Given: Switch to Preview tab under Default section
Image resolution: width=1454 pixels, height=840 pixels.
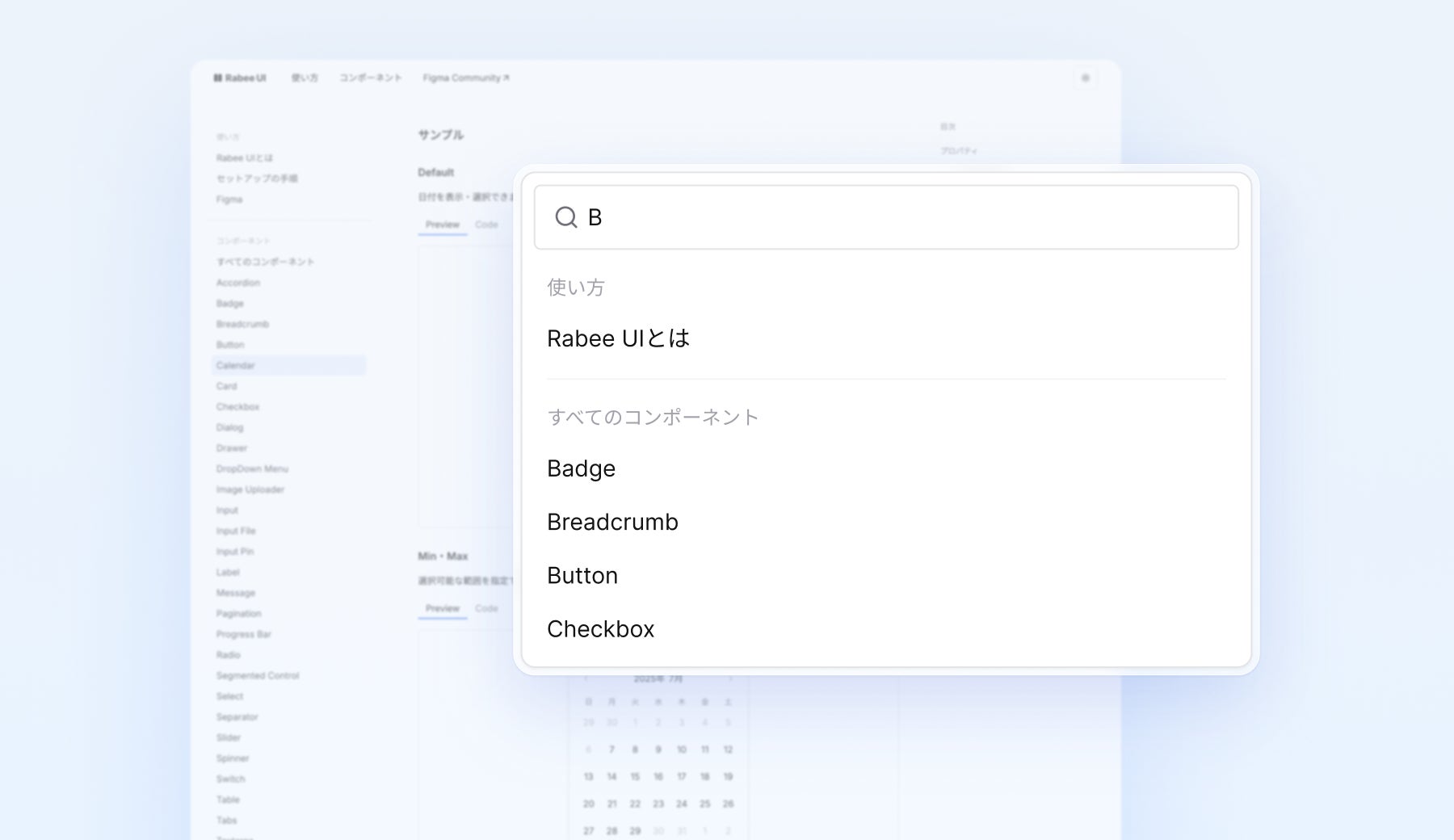Looking at the screenshot, I should (443, 225).
